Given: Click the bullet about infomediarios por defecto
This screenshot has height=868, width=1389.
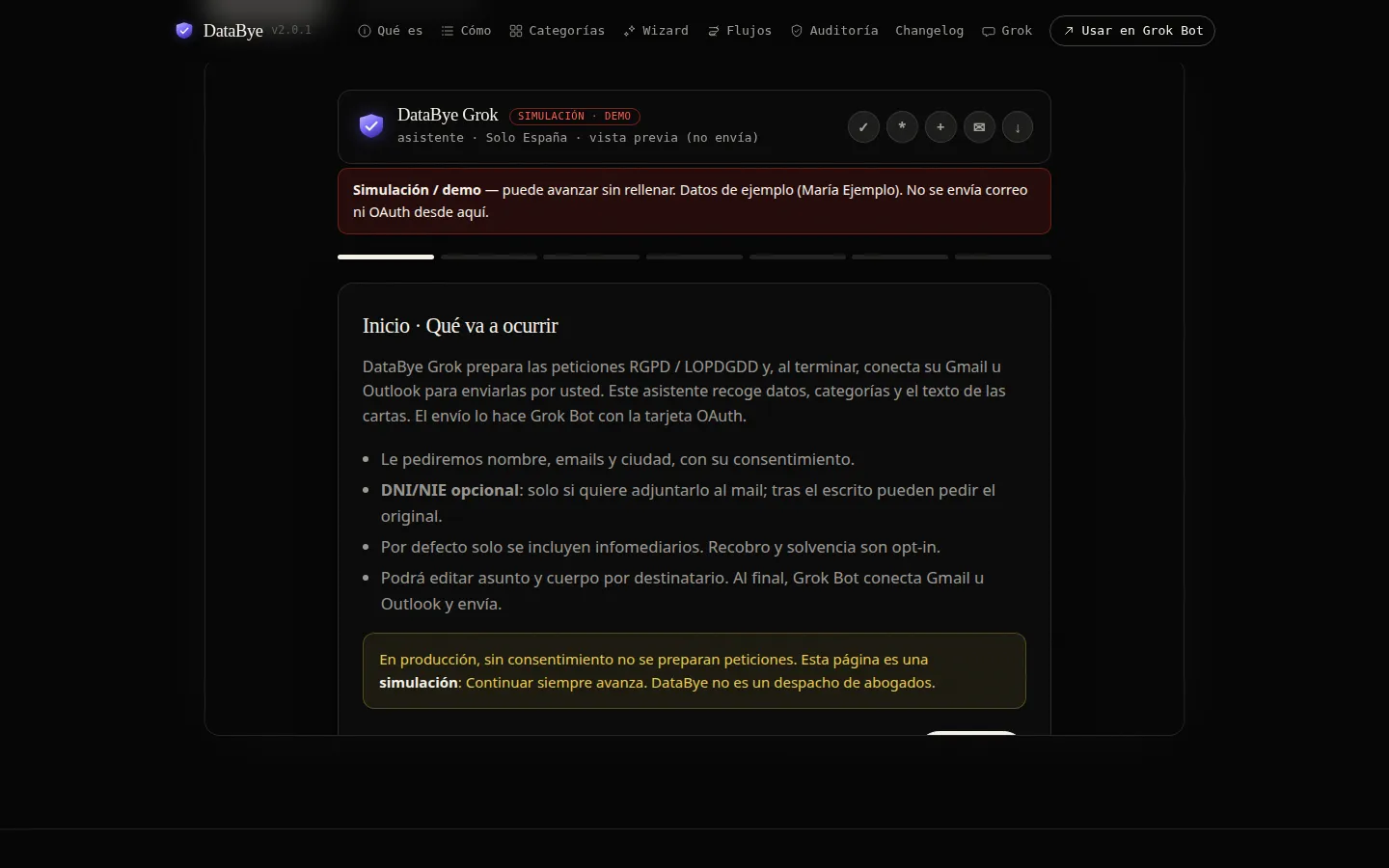Looking at the screenshot, I should pyautogui.click(x=661, y=547).
